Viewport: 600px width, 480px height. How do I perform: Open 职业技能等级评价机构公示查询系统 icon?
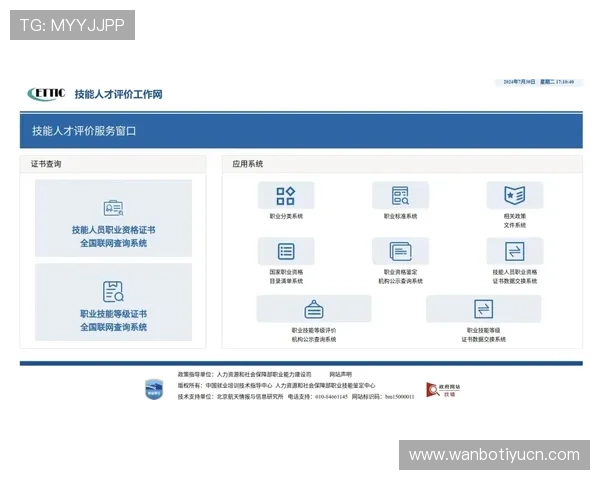coord(314,309)
